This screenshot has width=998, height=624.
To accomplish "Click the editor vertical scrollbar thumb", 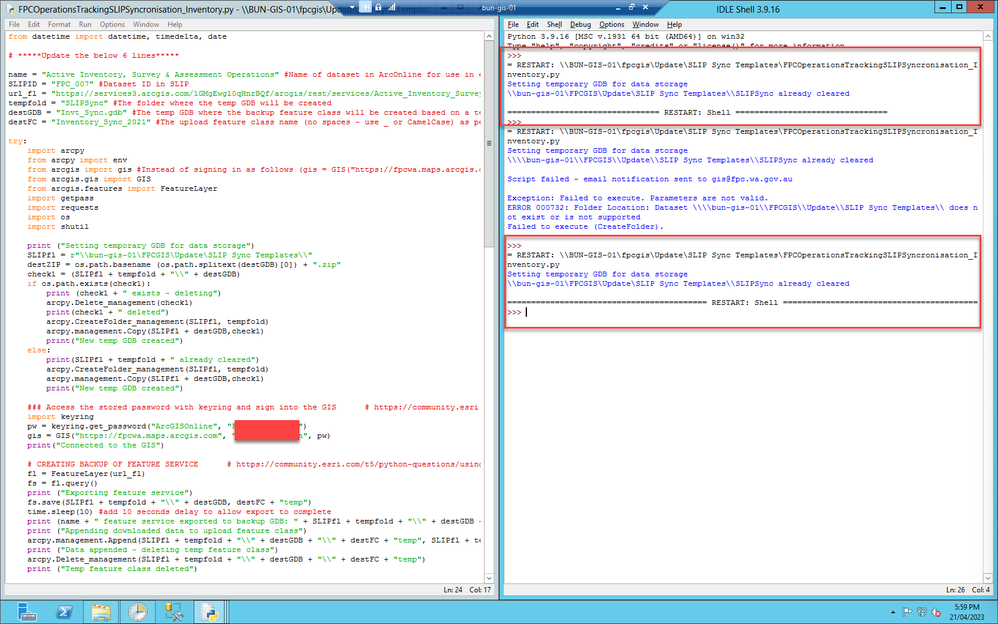I will coord(489,144).
